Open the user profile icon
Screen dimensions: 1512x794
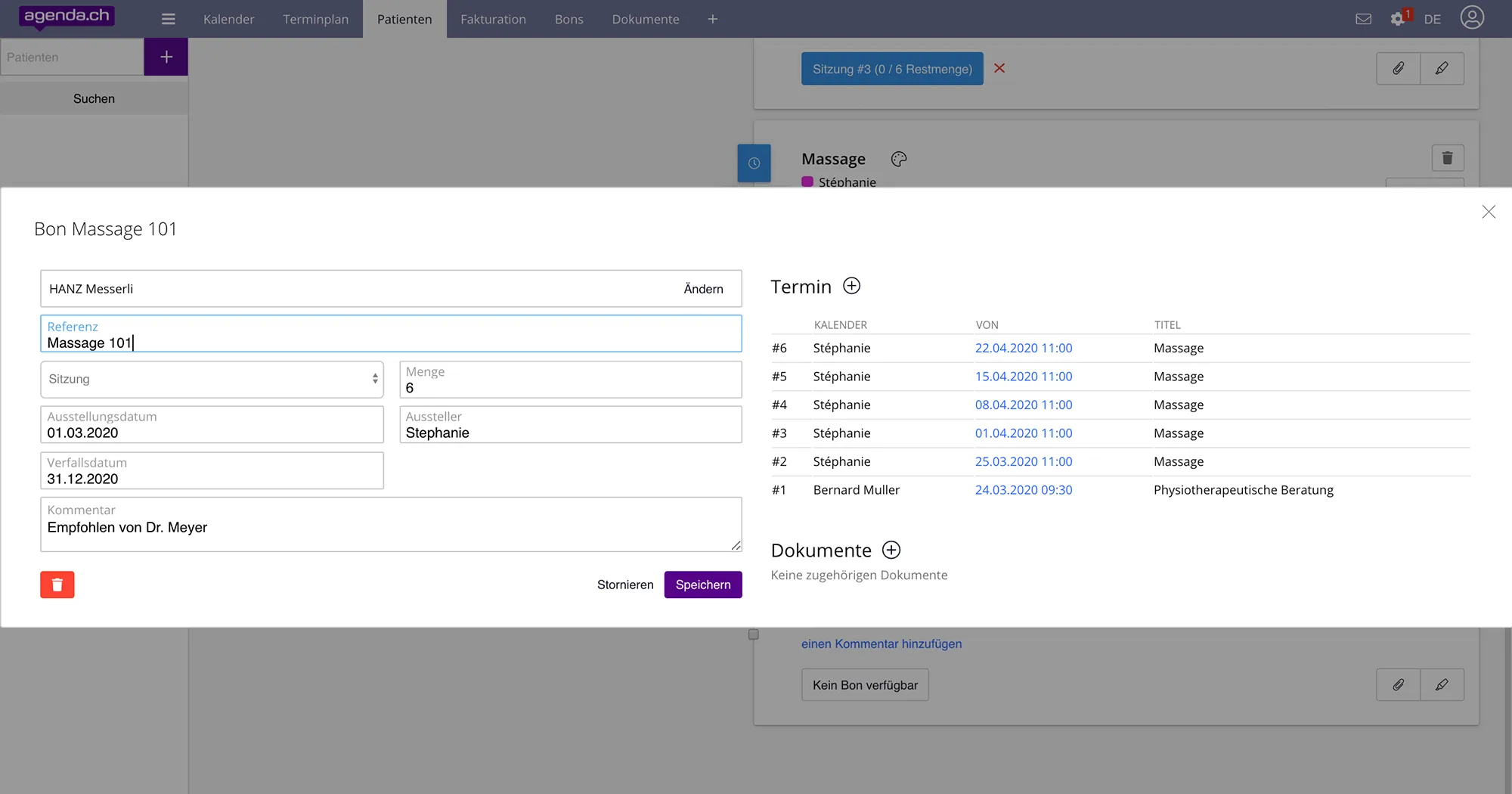pos(1472,17)
